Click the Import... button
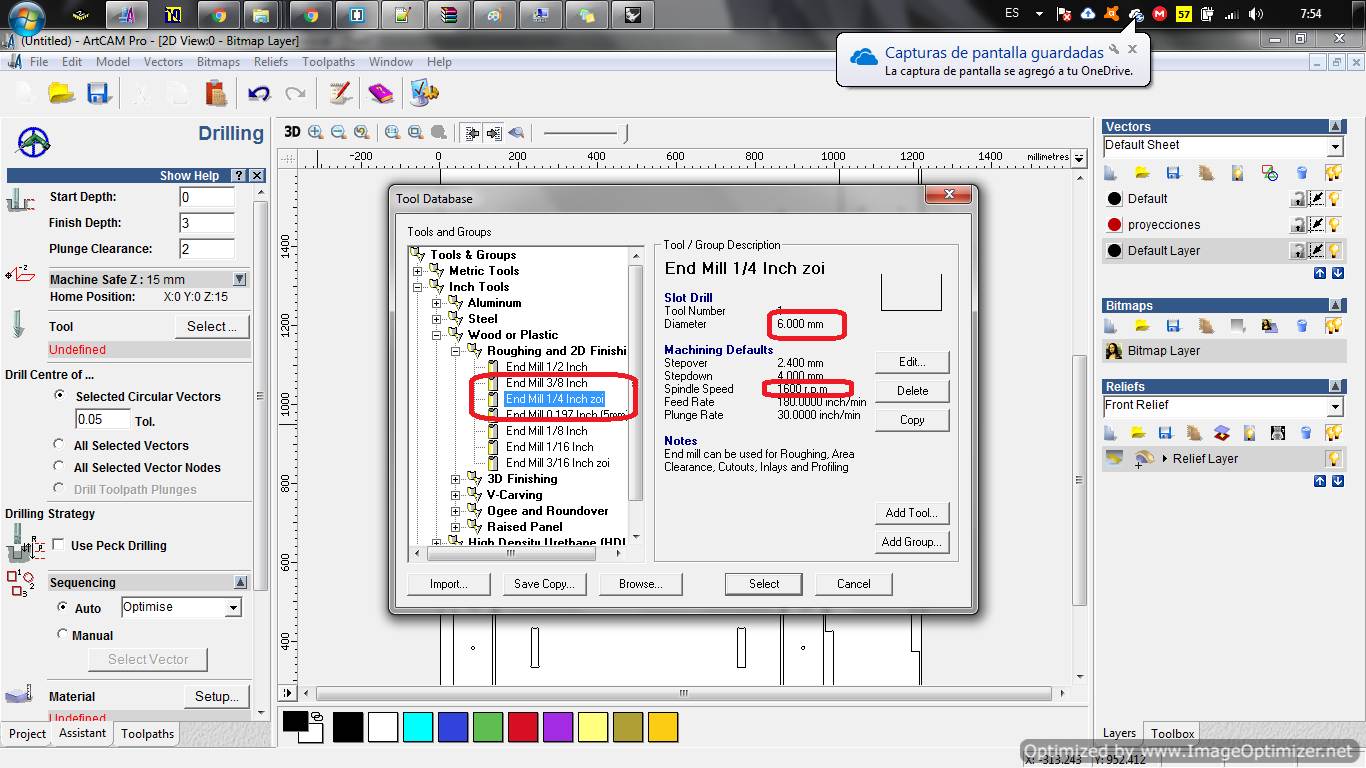Image resolution: width=1366 pixels, height=768 pixels. click(449, 584)
